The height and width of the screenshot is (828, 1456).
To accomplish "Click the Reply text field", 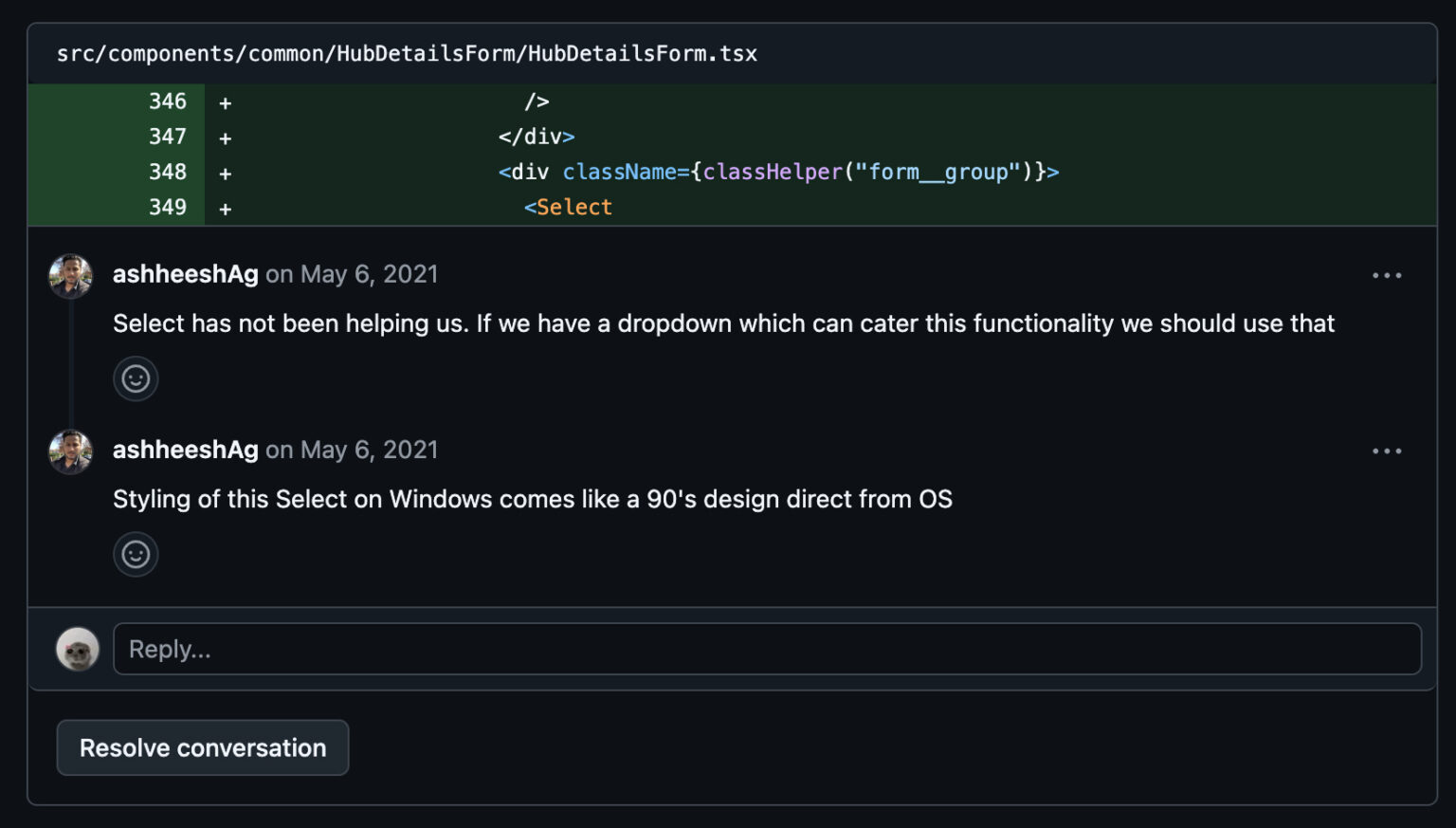I will (766, 649).
